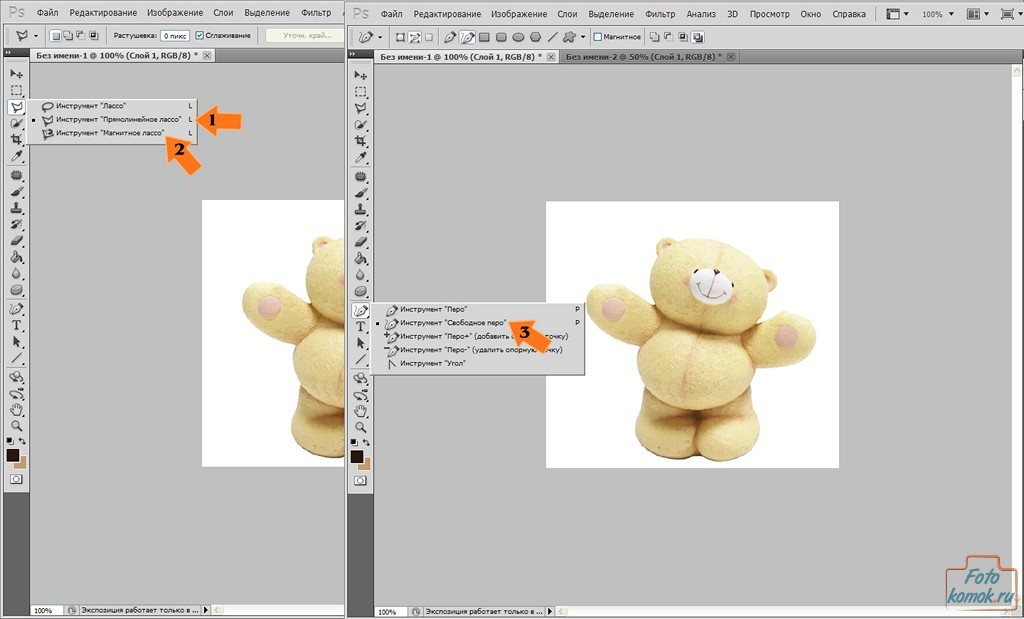The width and height of the screenshot is (1024, 619).
Task: Click the Move tool in right window
Action: (x=360, y=74)
